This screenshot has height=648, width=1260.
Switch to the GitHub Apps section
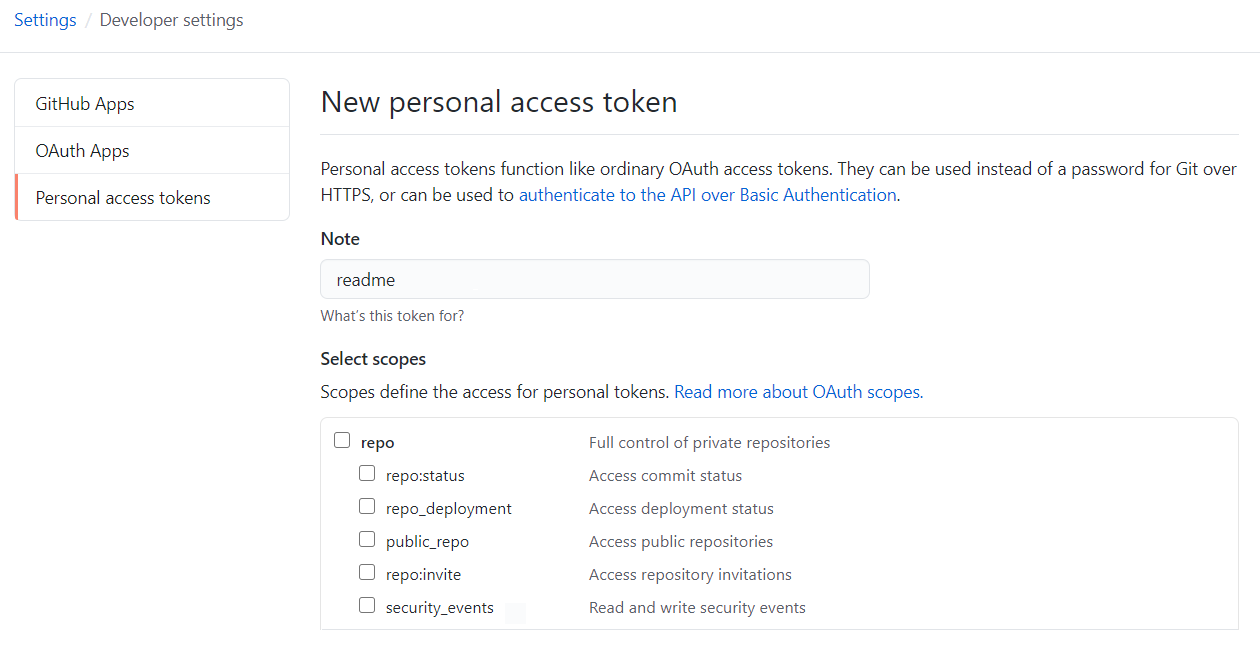click(x=85, y=103)
